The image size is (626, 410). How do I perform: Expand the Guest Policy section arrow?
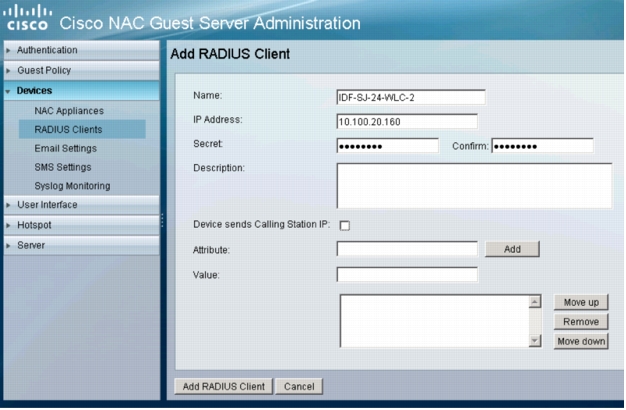8,71
